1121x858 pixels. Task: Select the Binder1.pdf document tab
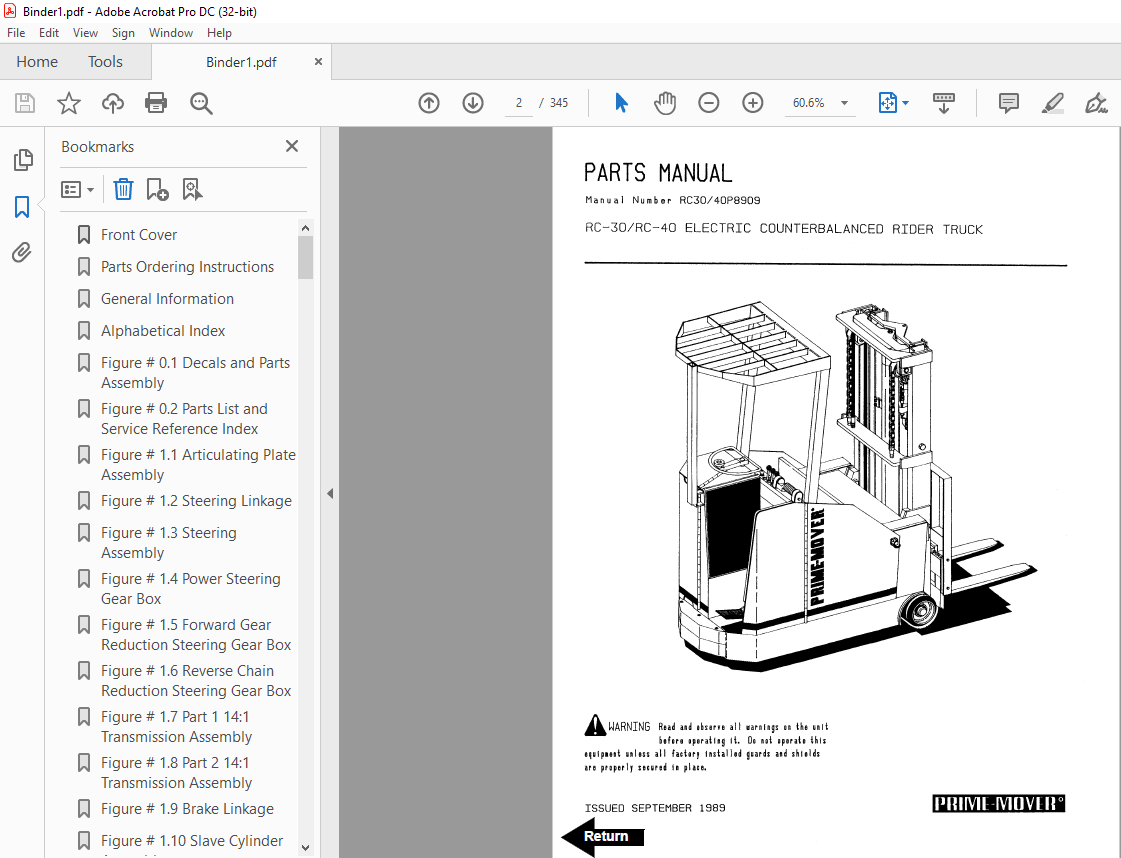point(241,62)
